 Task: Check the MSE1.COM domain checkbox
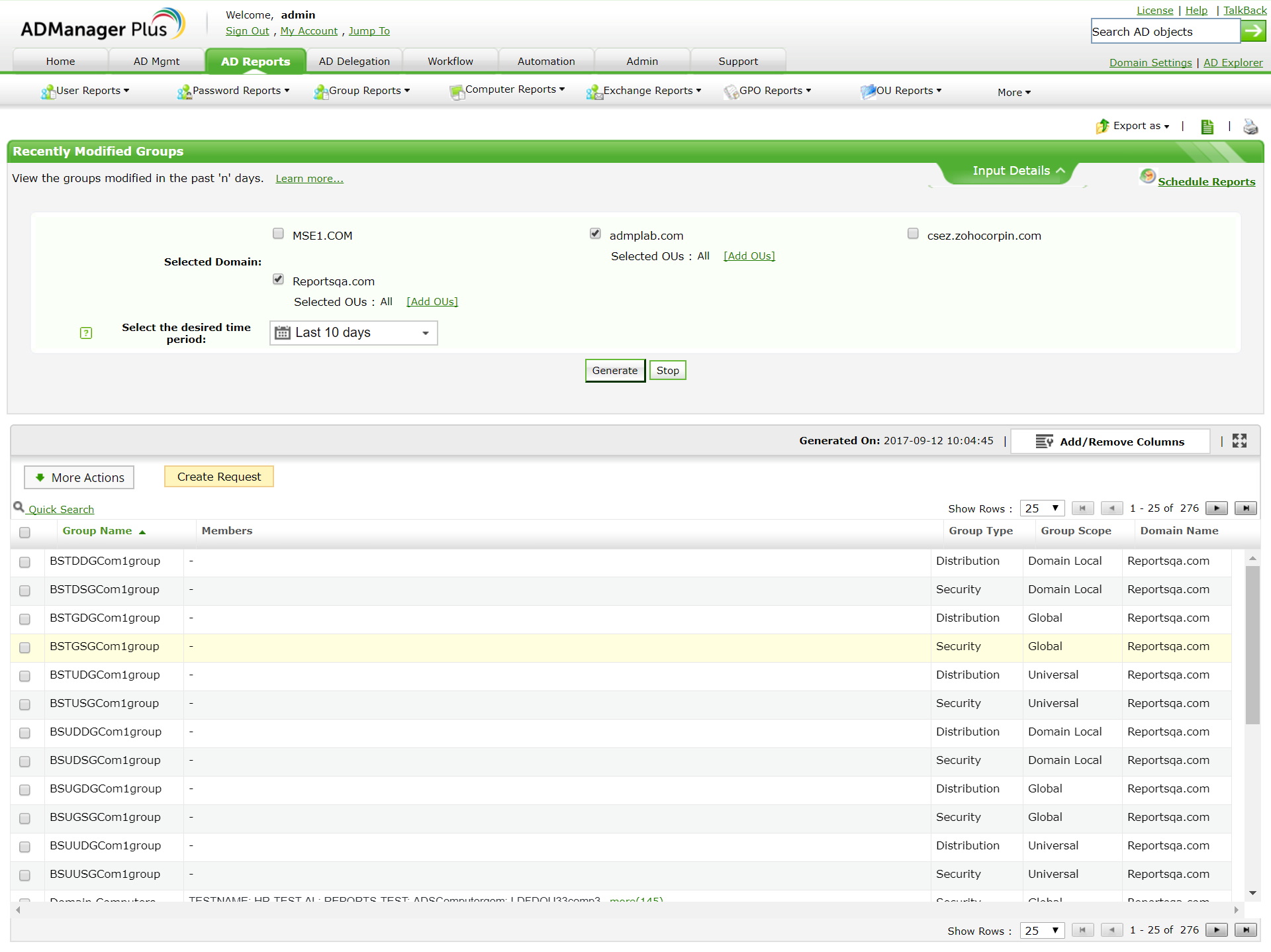(278, 234)
